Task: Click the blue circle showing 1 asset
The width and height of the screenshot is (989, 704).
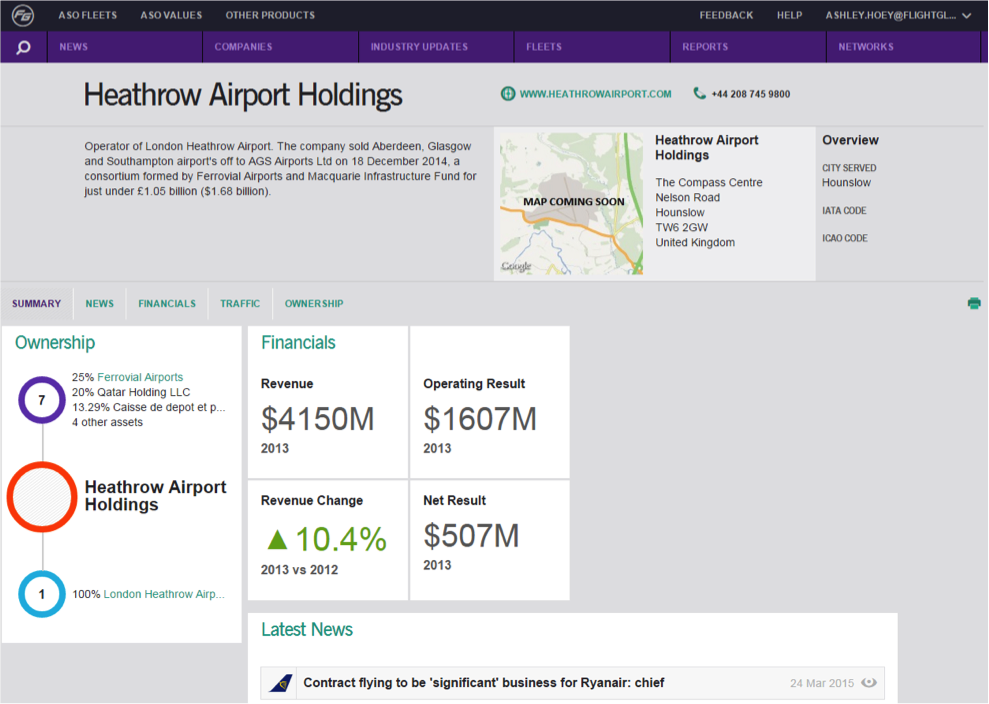Action: (42, 594)
